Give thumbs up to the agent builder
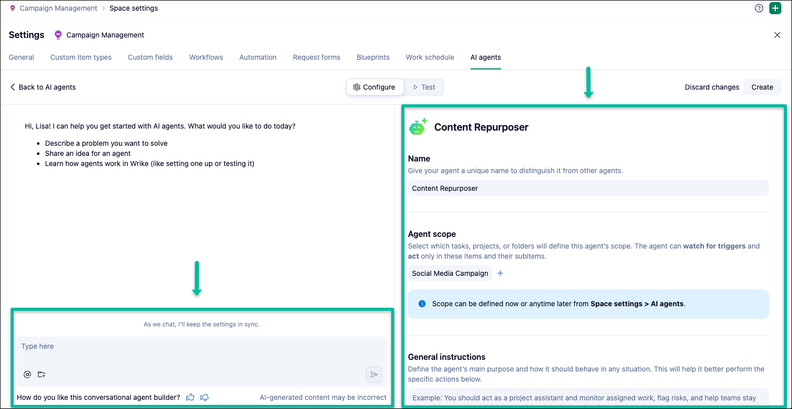The height and width of the screenshot is (409, 792). point(190,397)
